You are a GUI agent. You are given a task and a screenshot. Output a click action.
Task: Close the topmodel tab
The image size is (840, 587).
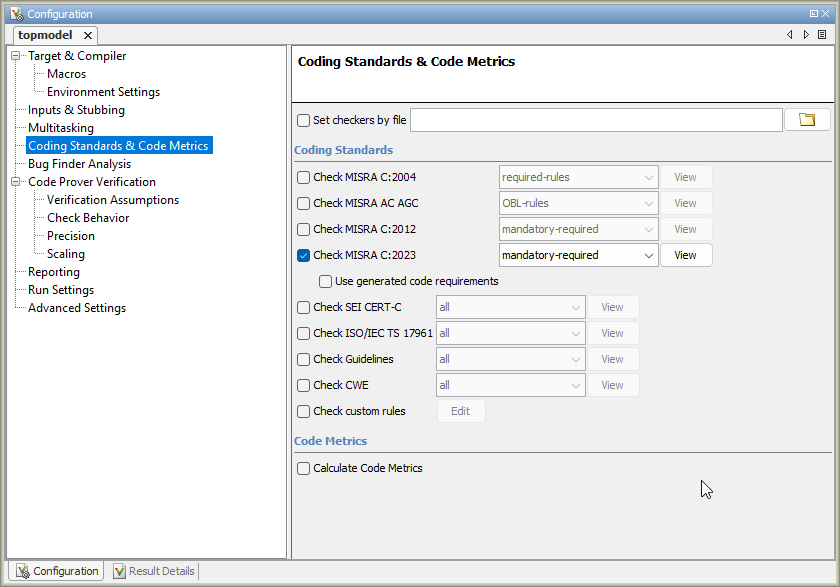88,35
